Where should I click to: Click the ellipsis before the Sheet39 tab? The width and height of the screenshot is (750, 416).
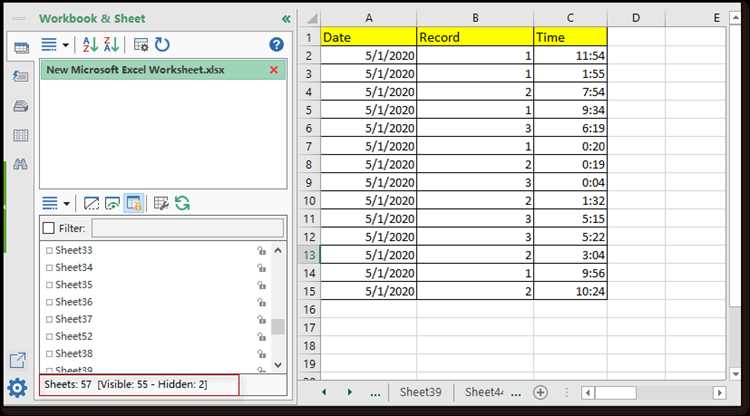(375, 394)
